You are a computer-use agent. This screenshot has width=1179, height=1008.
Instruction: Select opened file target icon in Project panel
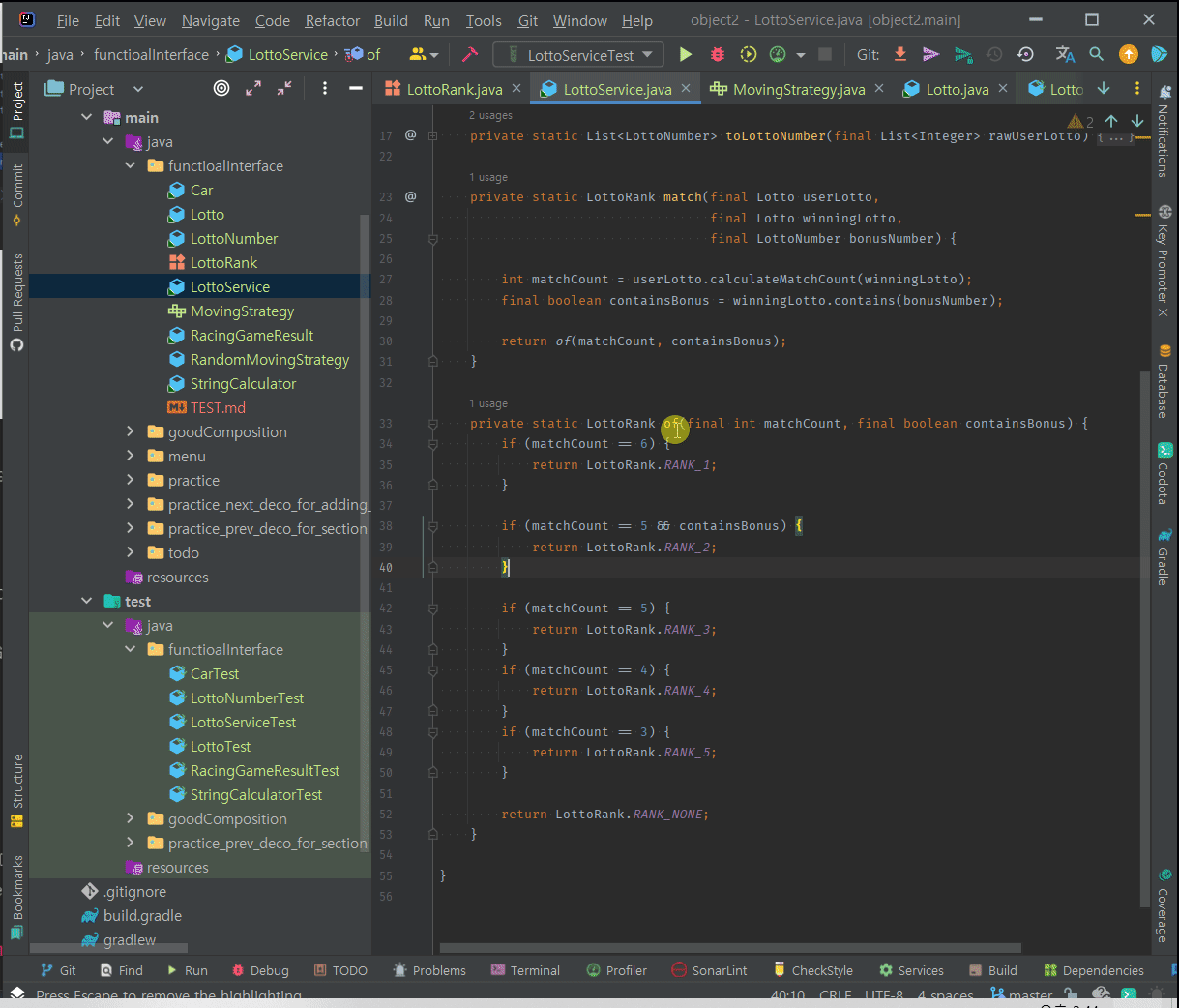coord(221,89)
